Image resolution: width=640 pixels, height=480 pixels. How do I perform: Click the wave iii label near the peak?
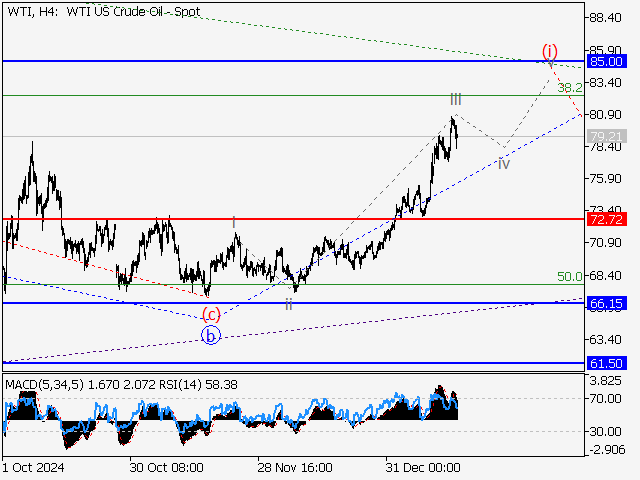click(455, 99)
